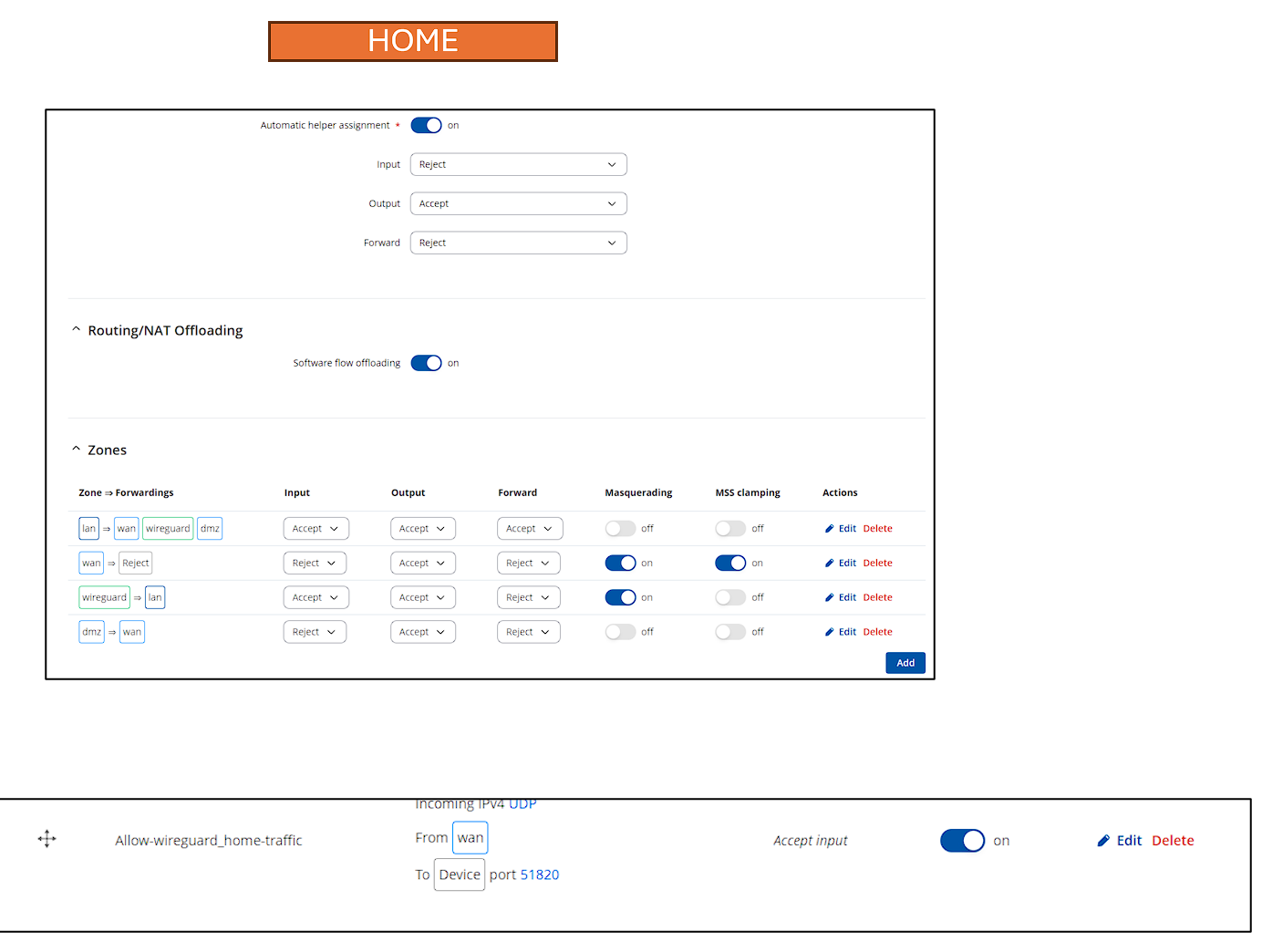Click the dmz forwarding tag in lan row

point(210,529)
